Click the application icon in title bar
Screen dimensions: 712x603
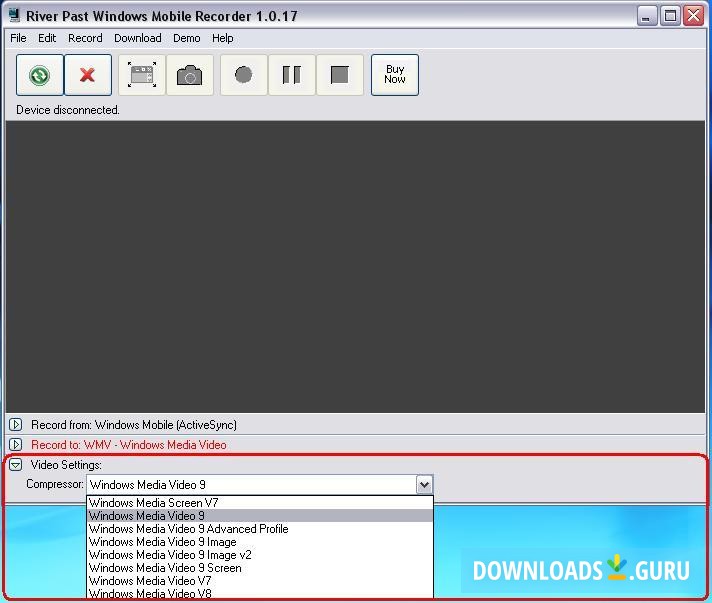(x=15, y=15)
